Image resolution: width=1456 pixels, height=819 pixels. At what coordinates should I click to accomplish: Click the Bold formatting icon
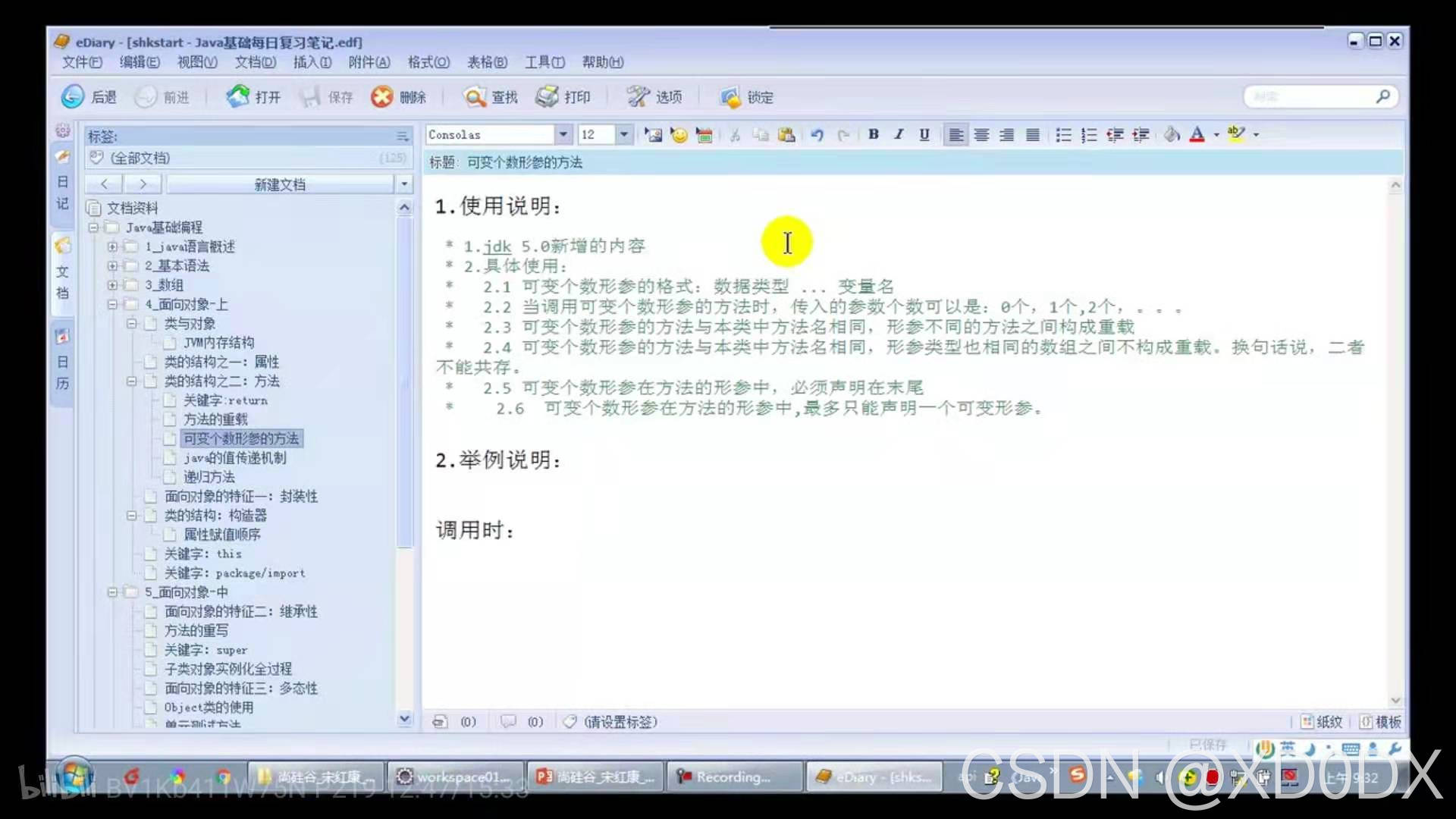(x=873, y=134)
